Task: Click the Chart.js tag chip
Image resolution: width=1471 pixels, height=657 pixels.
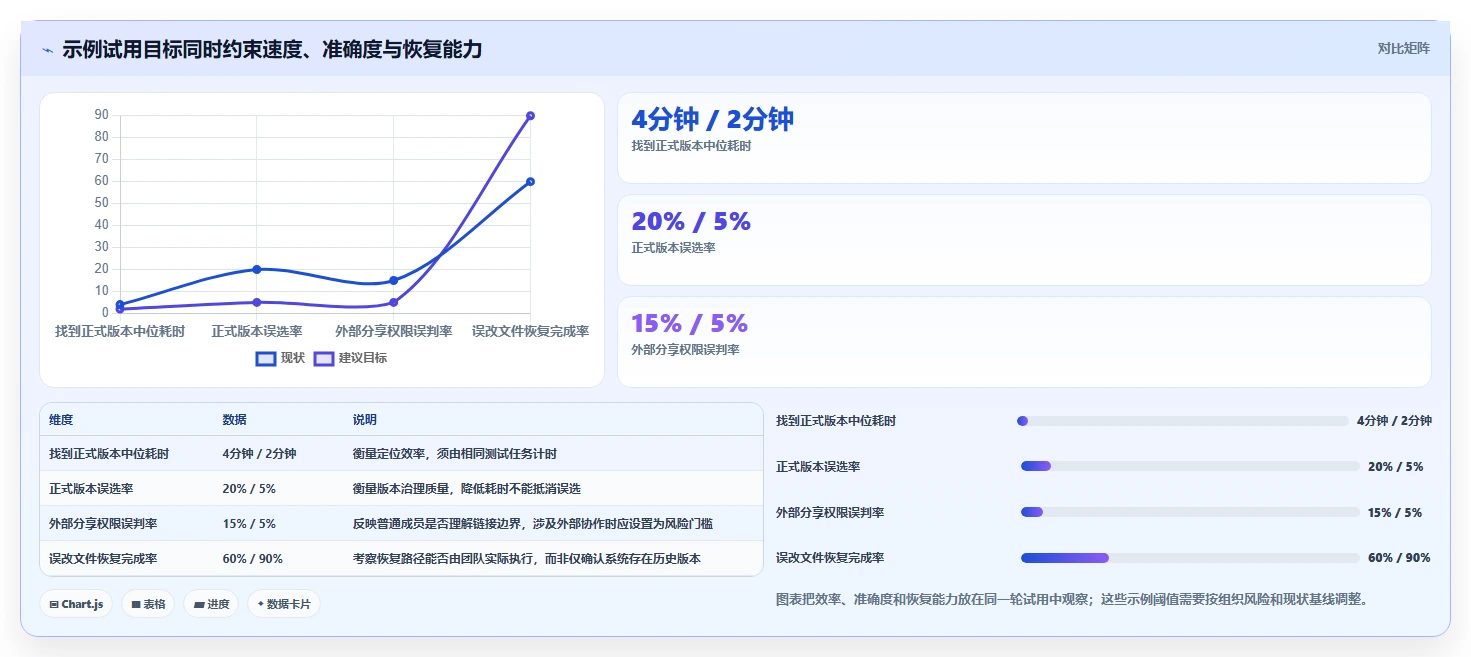Action: (76, 604)
